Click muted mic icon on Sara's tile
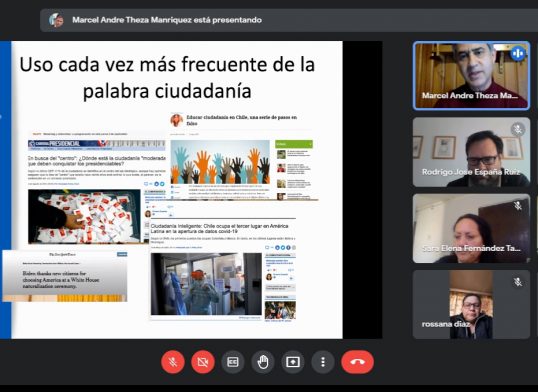 coord(518,206)
